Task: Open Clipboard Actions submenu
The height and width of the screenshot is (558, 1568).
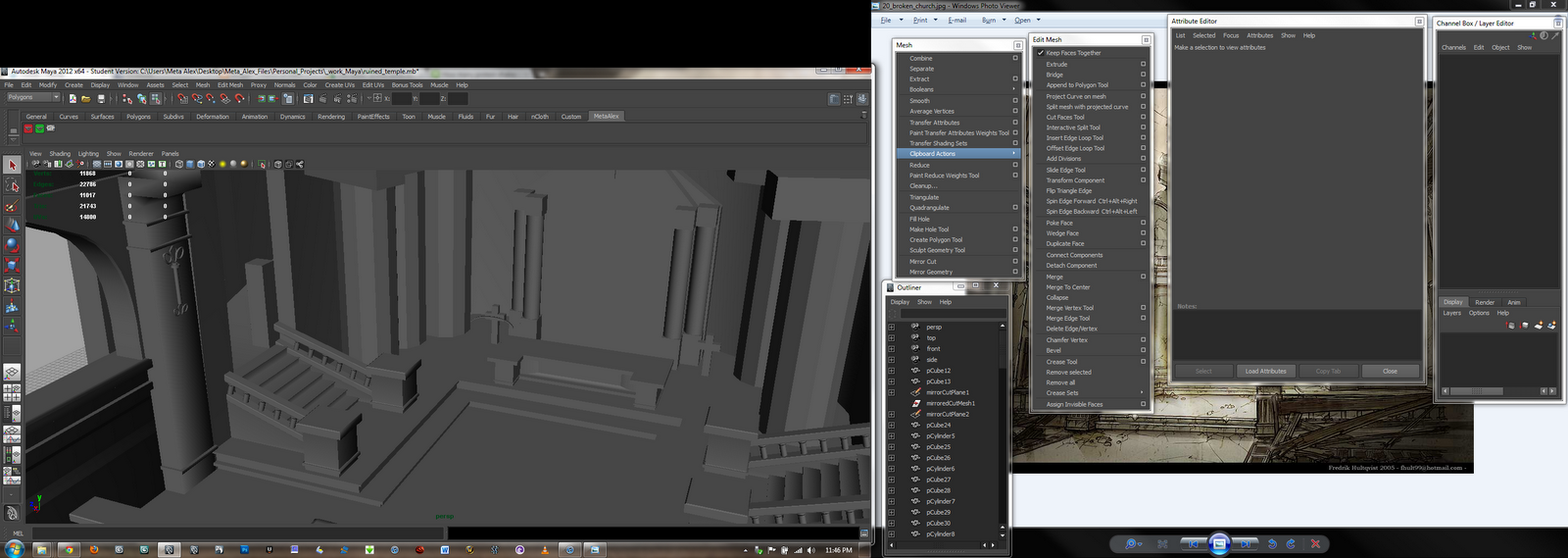Action: [x=958, y=153]
